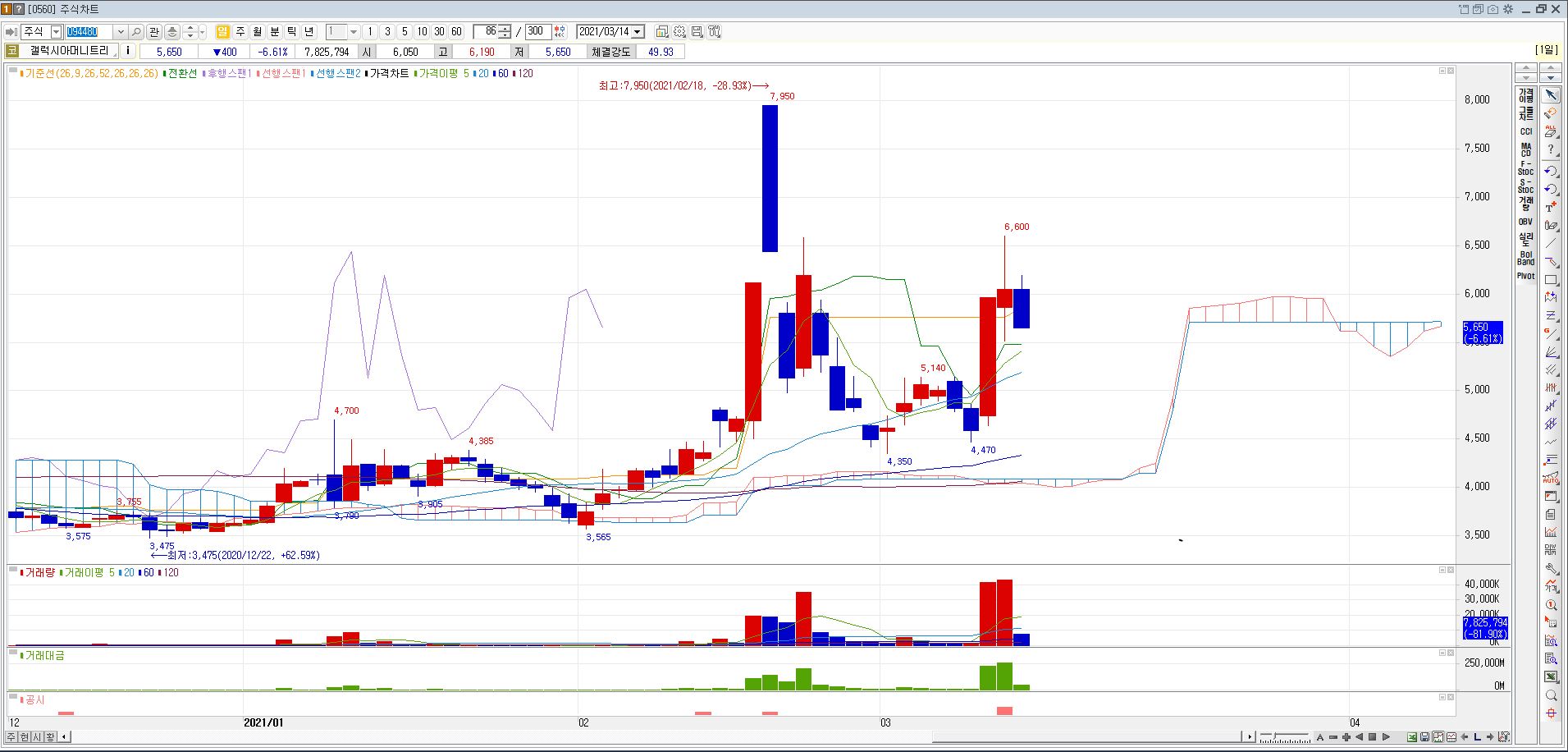
Task: Select tick period button 틱
Action: coord(292,32)
